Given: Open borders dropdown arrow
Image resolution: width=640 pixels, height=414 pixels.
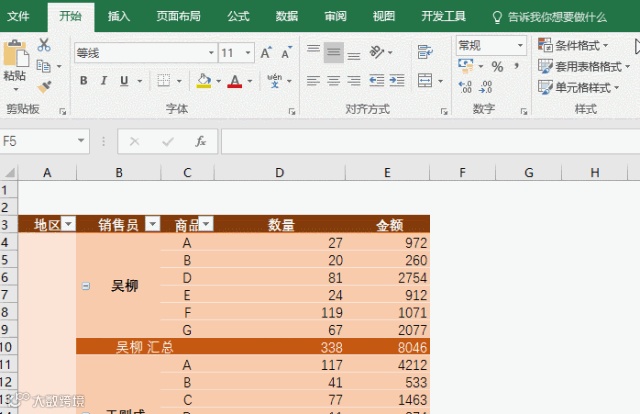Looking at the screenshot, I should pyautogui.click(x=179, y=81).
